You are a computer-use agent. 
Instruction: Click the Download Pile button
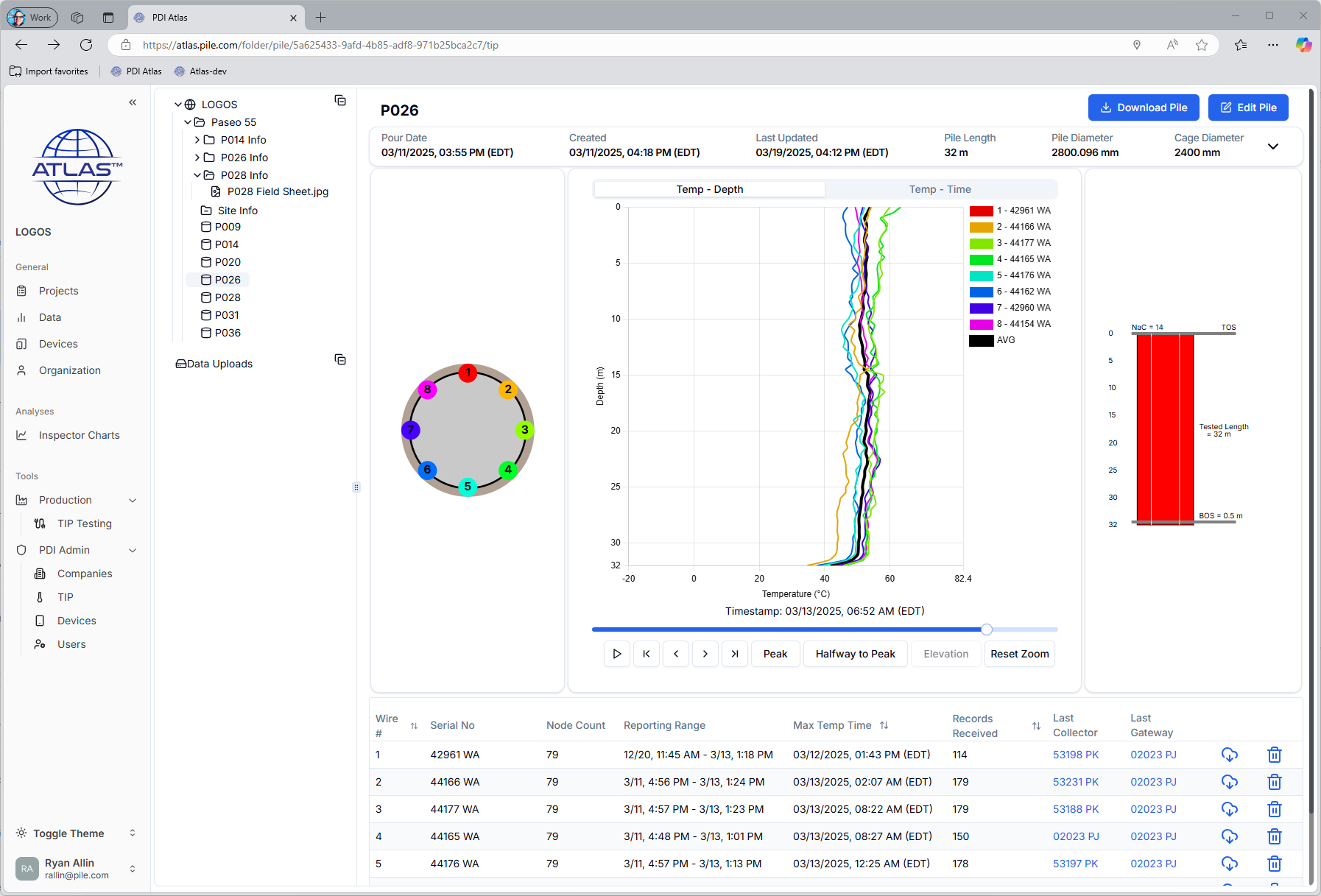pos(1143,107)
